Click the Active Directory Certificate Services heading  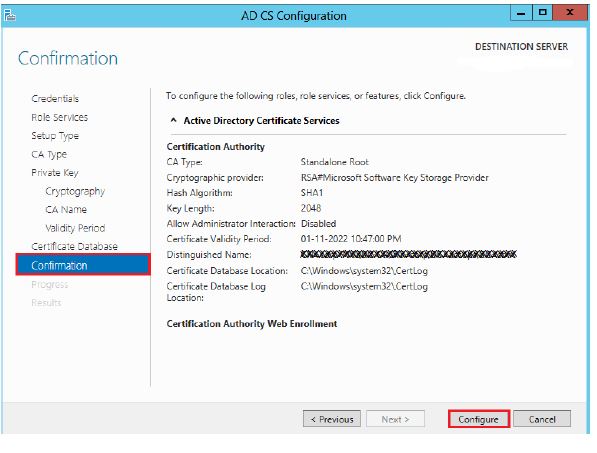[262, 121]
